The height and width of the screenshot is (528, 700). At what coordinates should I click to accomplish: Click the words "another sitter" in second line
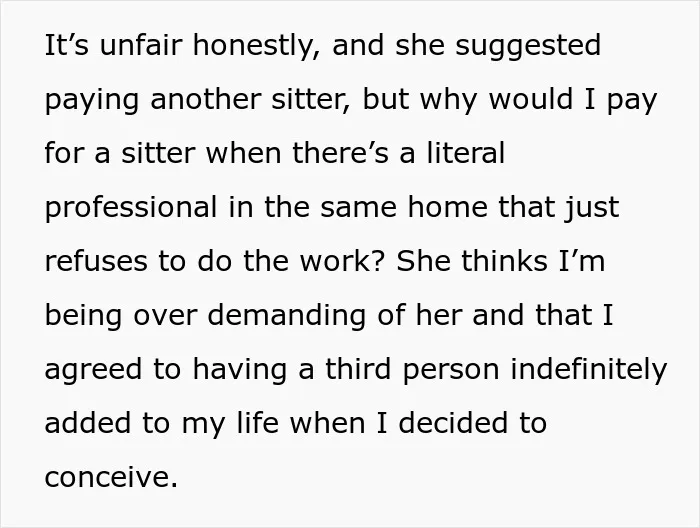coord(249,100)
